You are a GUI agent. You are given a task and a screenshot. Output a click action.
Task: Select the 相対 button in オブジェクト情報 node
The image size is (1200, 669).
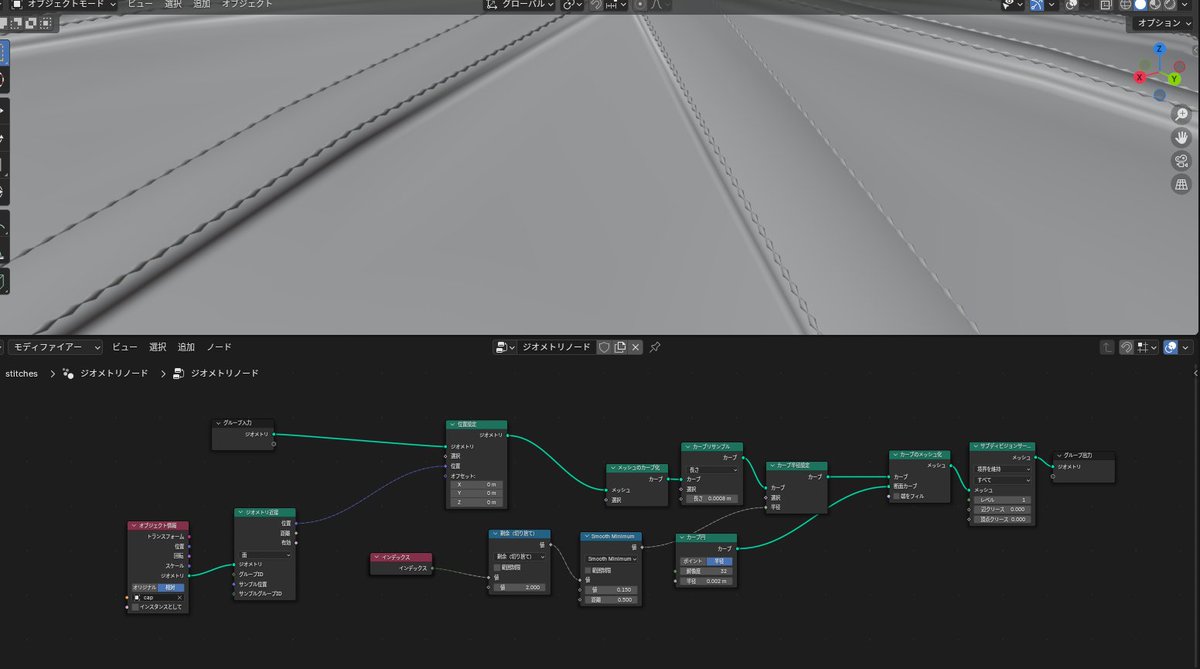171,587
